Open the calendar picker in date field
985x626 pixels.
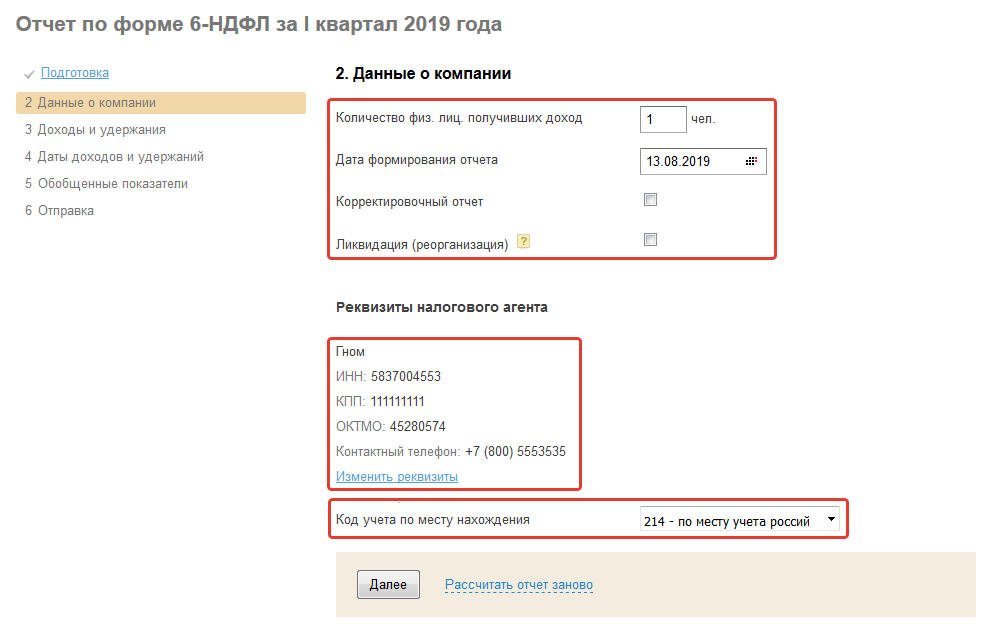[752, 161]
